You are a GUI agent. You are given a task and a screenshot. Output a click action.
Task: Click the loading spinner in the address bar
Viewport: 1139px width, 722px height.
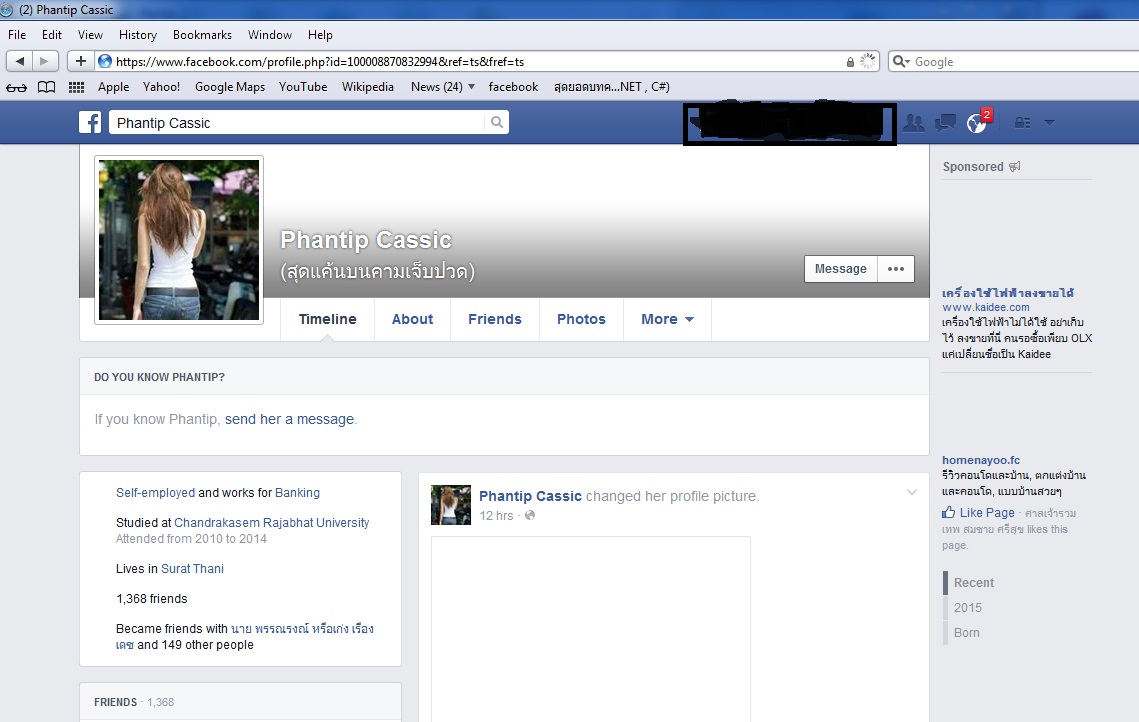click(868, 62)
